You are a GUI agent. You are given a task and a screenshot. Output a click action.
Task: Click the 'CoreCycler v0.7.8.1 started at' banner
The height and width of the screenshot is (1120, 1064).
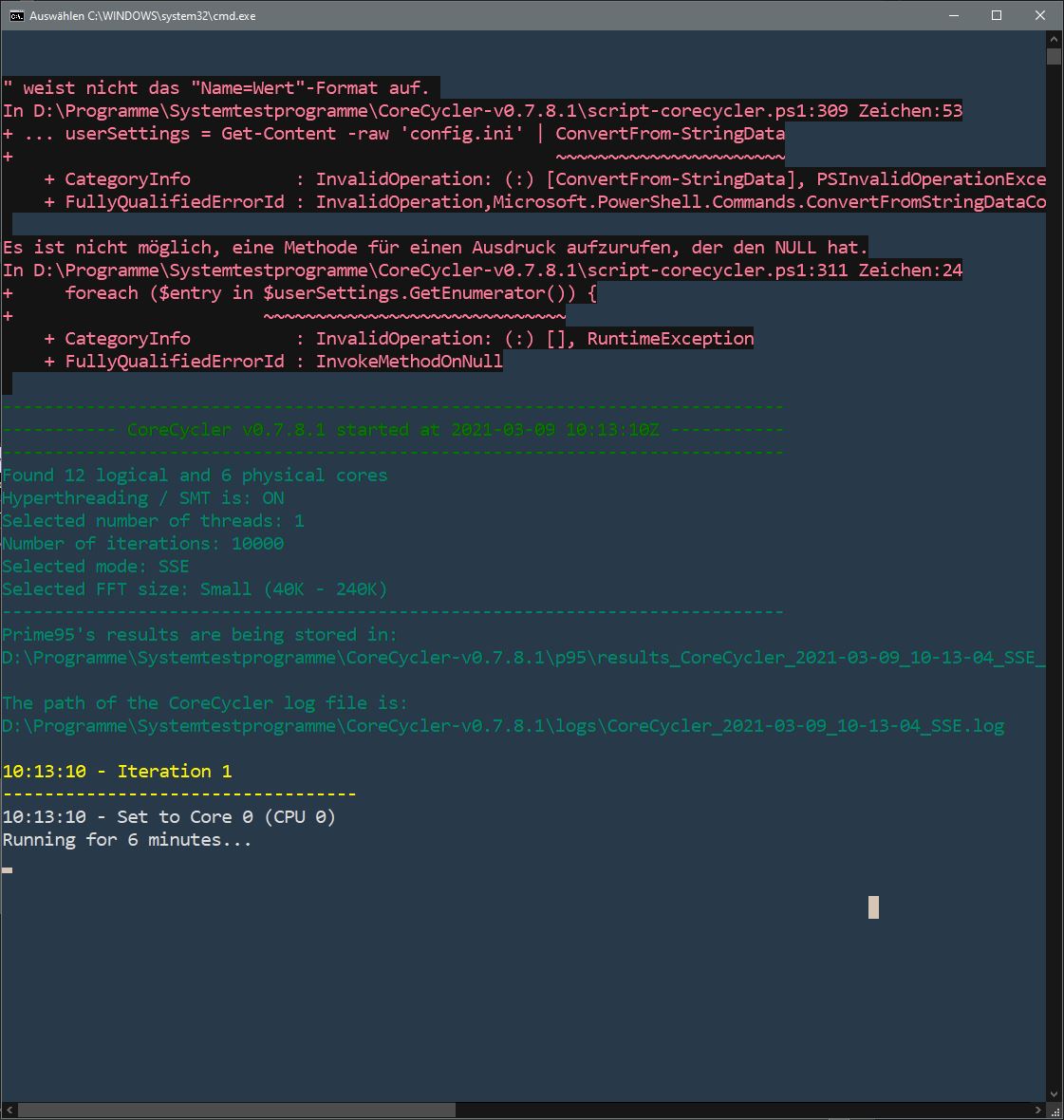pos(393,430)
